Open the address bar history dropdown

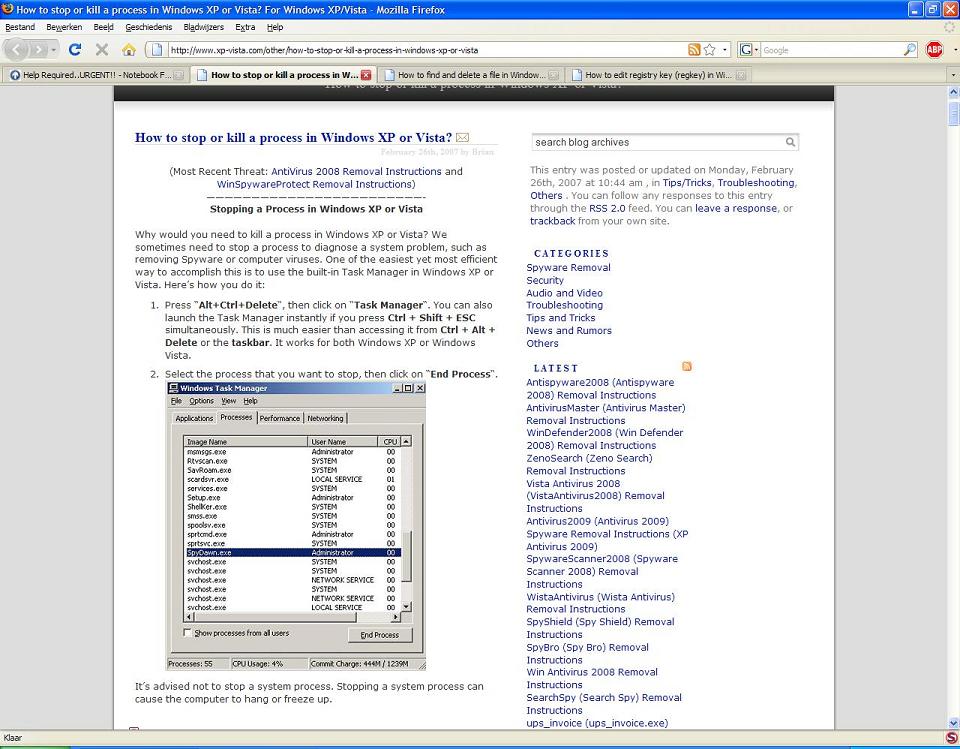click(x=725, y=50)
